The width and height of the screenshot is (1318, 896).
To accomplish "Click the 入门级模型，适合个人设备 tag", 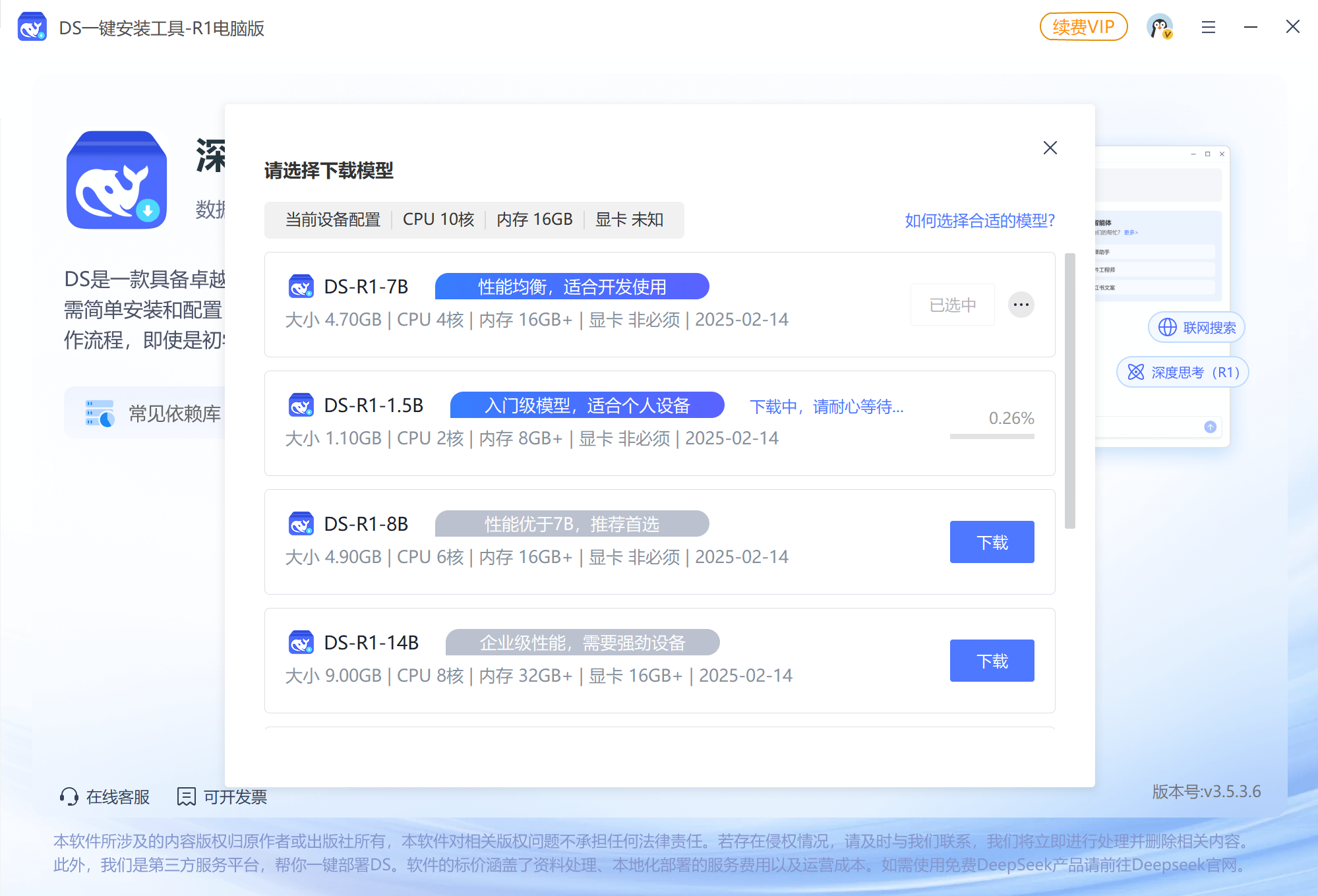I will point(587,405).
